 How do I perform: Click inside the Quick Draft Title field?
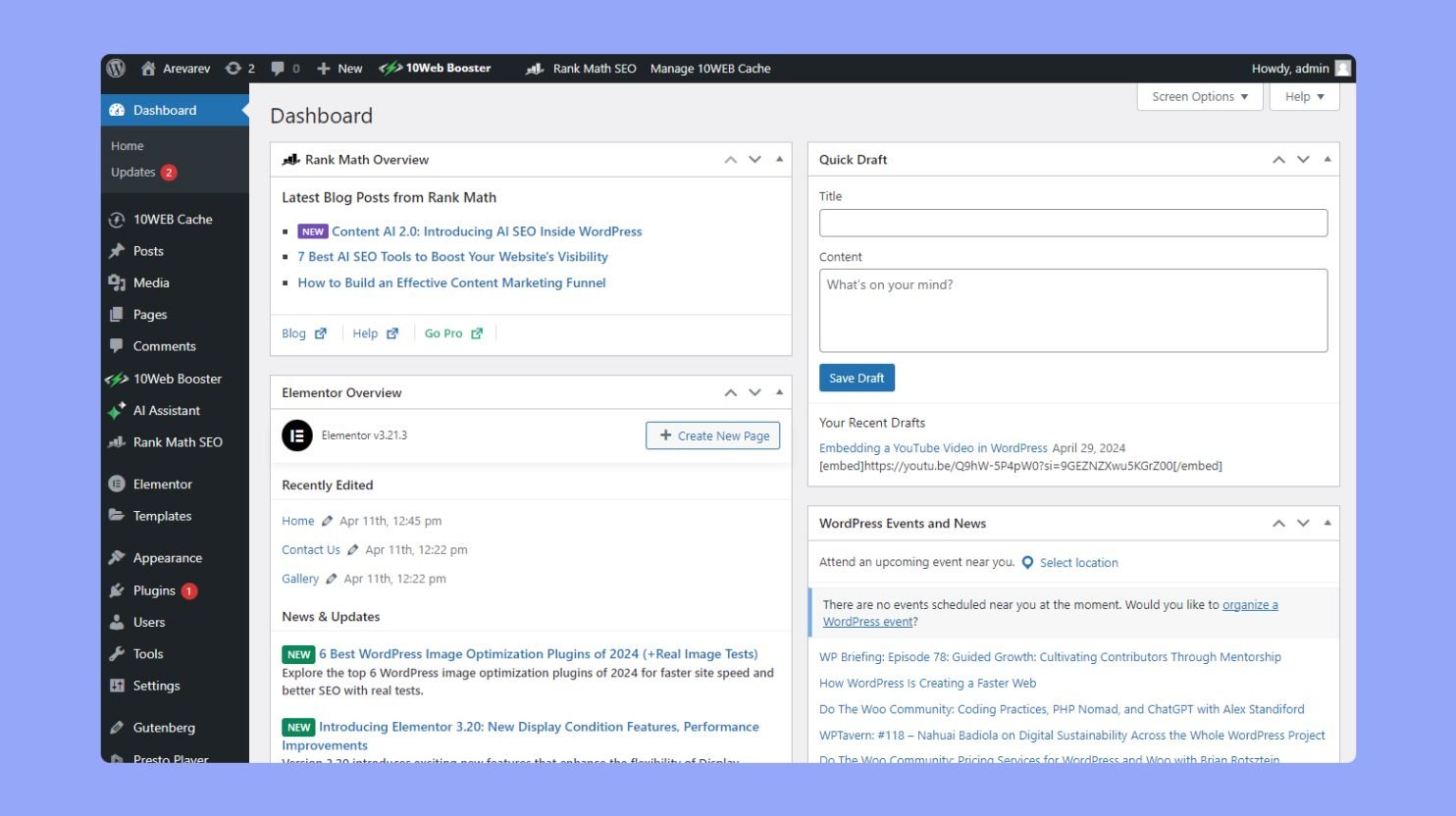pos(1072,223)
